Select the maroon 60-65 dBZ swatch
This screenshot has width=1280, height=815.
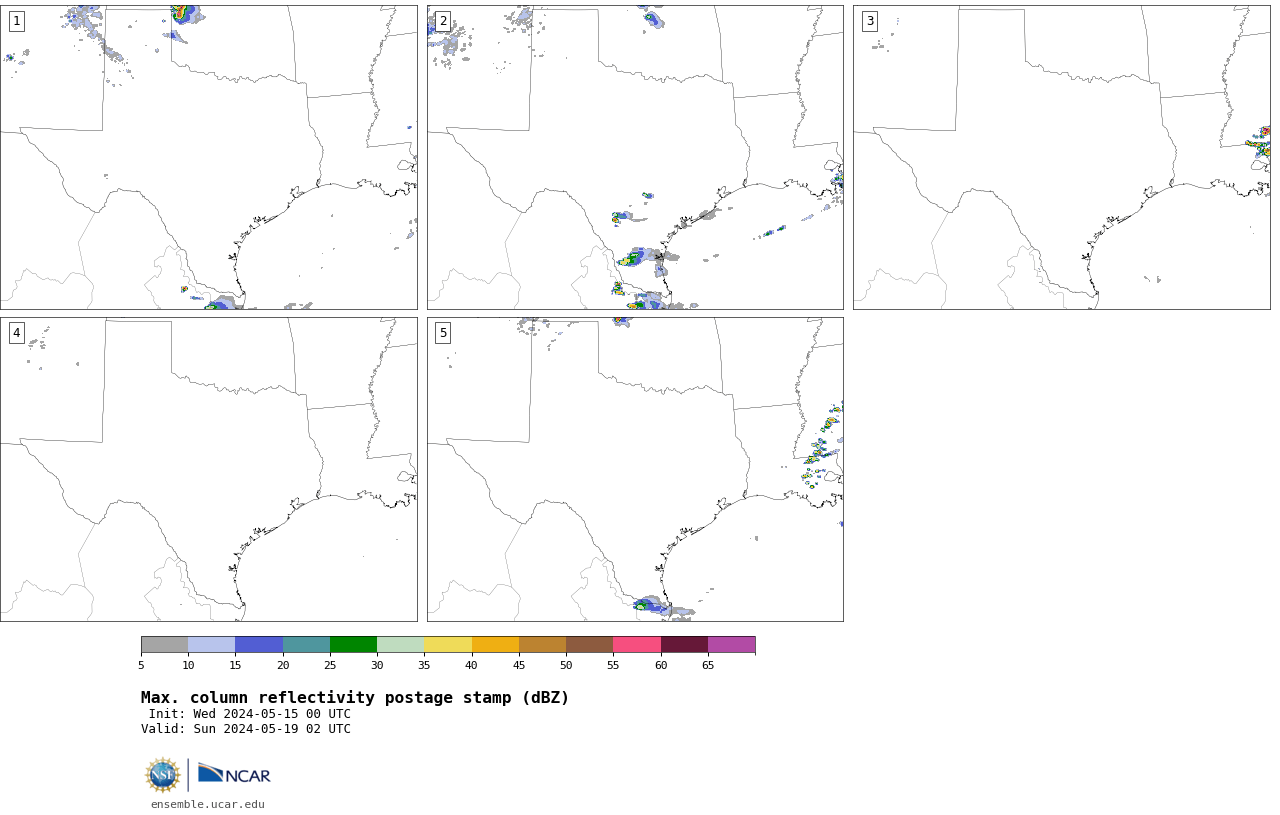(x=684, y=644)
